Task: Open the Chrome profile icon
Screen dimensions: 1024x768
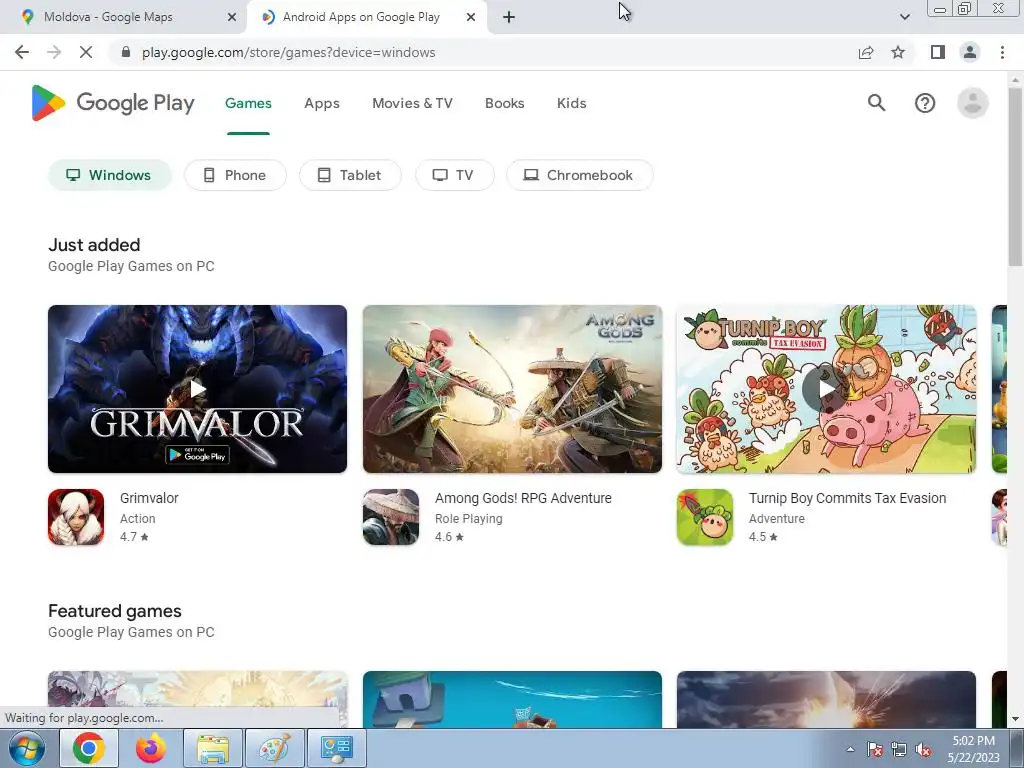Action: point(970,52)
